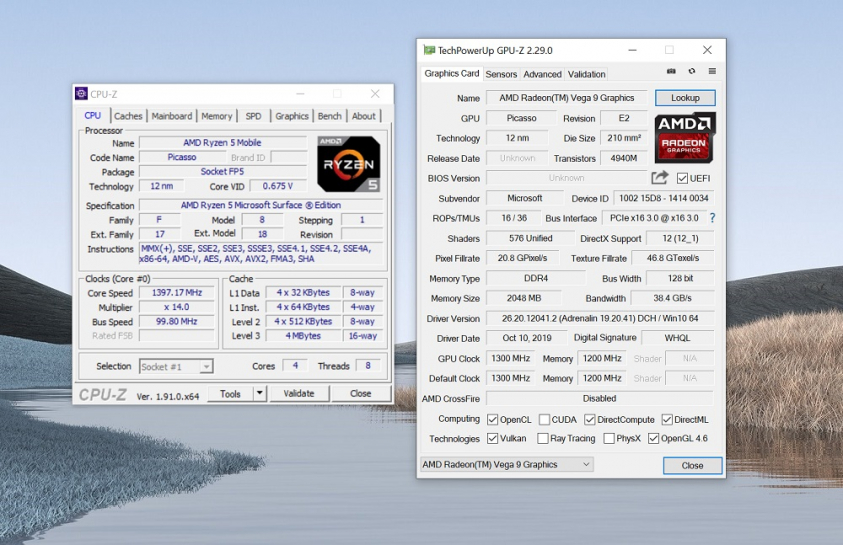Click the Ryzen 5 processor logo
Screen dimensions: 843x545
coord(349,164)
